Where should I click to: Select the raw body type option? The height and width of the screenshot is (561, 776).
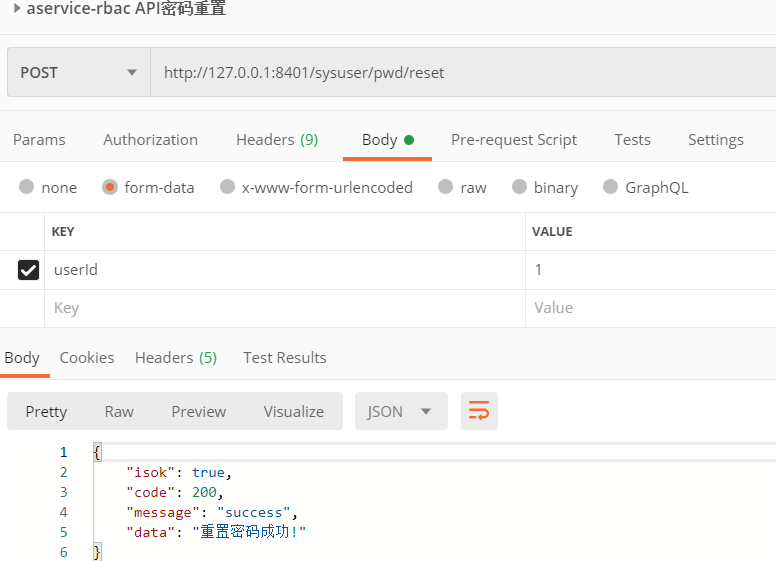(445, 187)
